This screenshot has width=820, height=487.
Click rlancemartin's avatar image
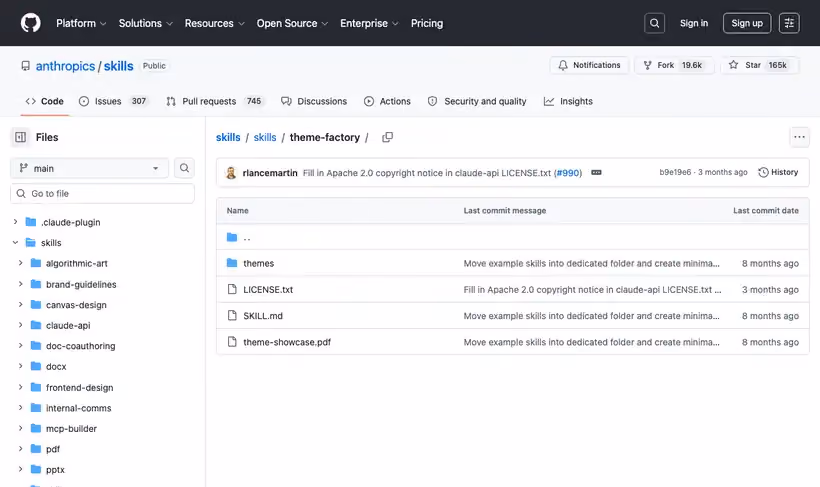pyautogui.click(x=231, y=173)
